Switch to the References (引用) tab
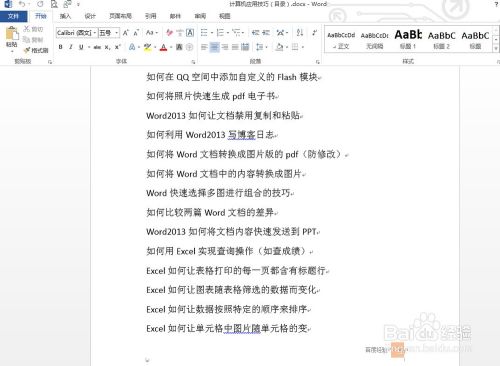 point(151,16)
